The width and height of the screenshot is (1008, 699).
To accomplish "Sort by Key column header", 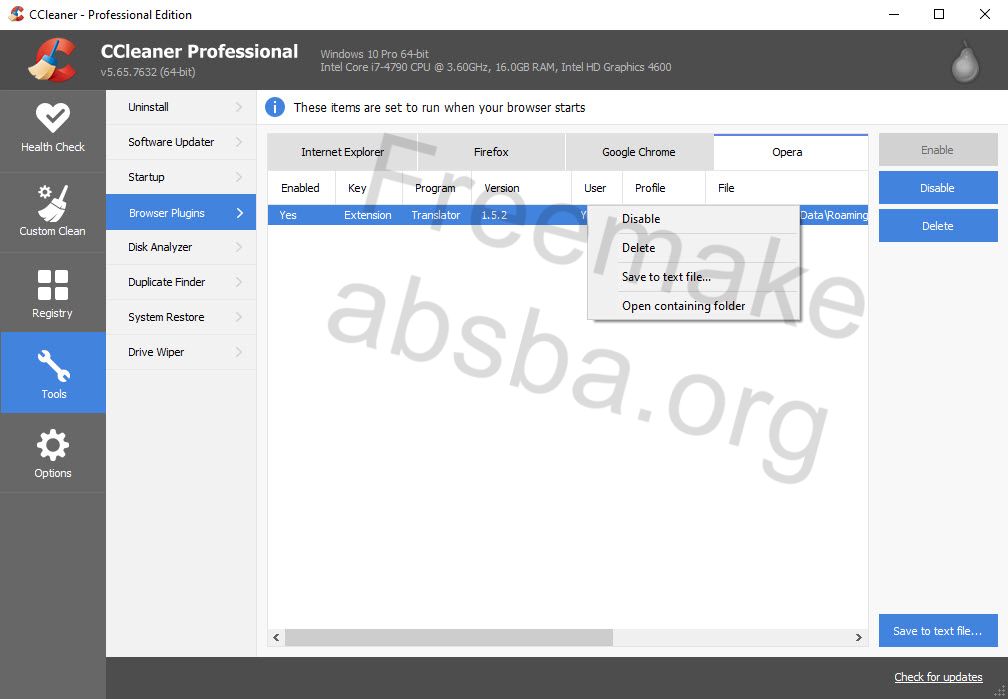I will 369,188.
